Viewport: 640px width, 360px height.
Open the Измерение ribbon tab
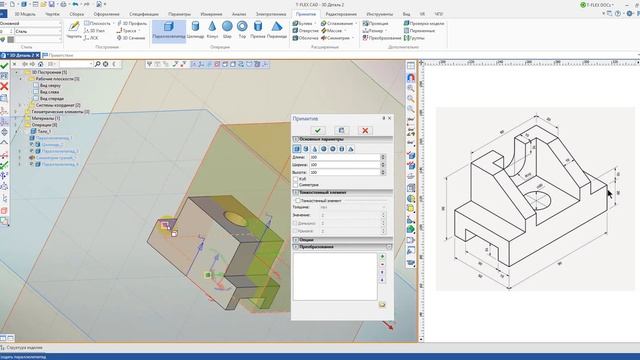click(211, 14)
